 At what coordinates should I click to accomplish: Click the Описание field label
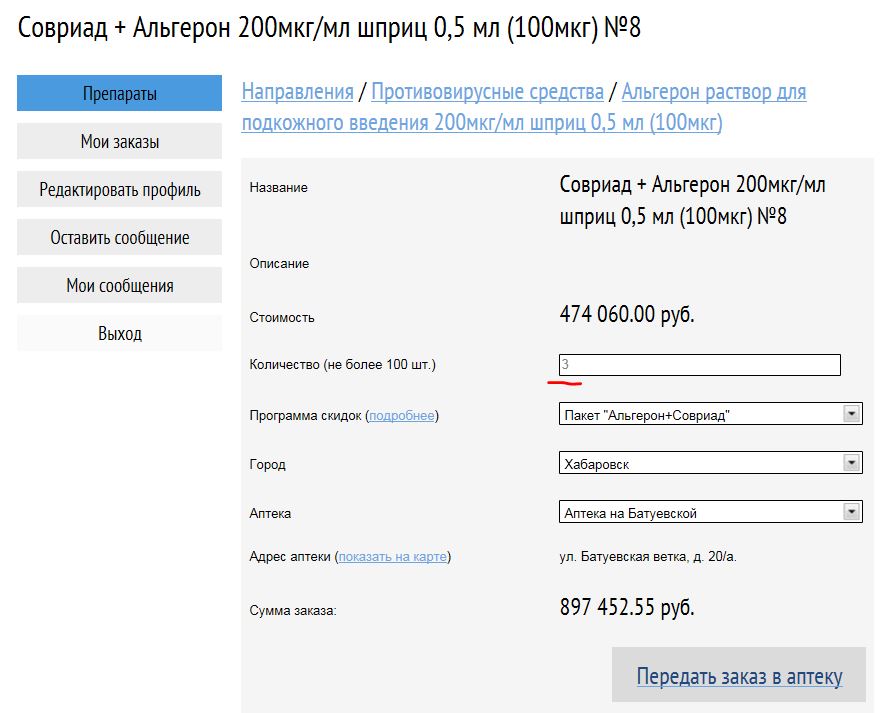279,263
